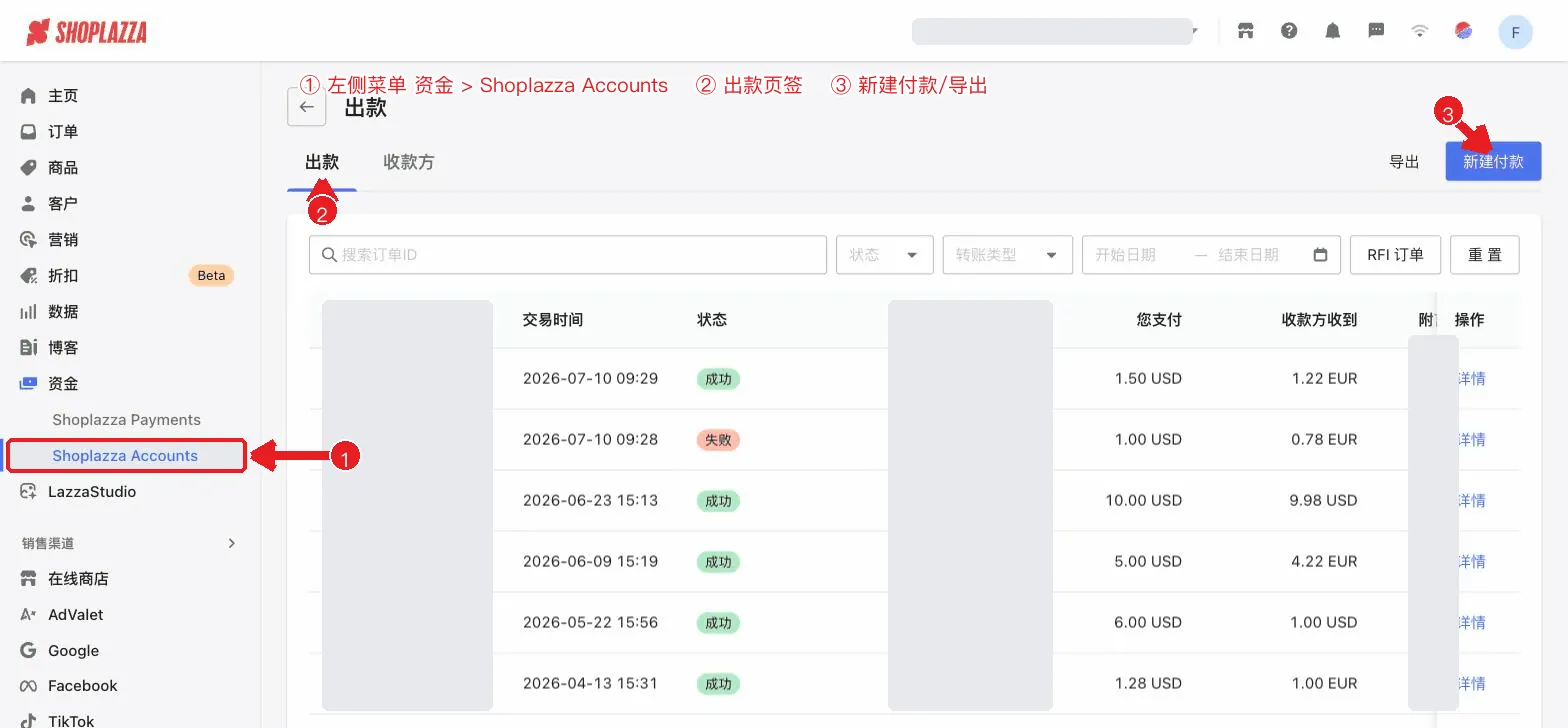Open 订单 orders in the sidebar

63,132
